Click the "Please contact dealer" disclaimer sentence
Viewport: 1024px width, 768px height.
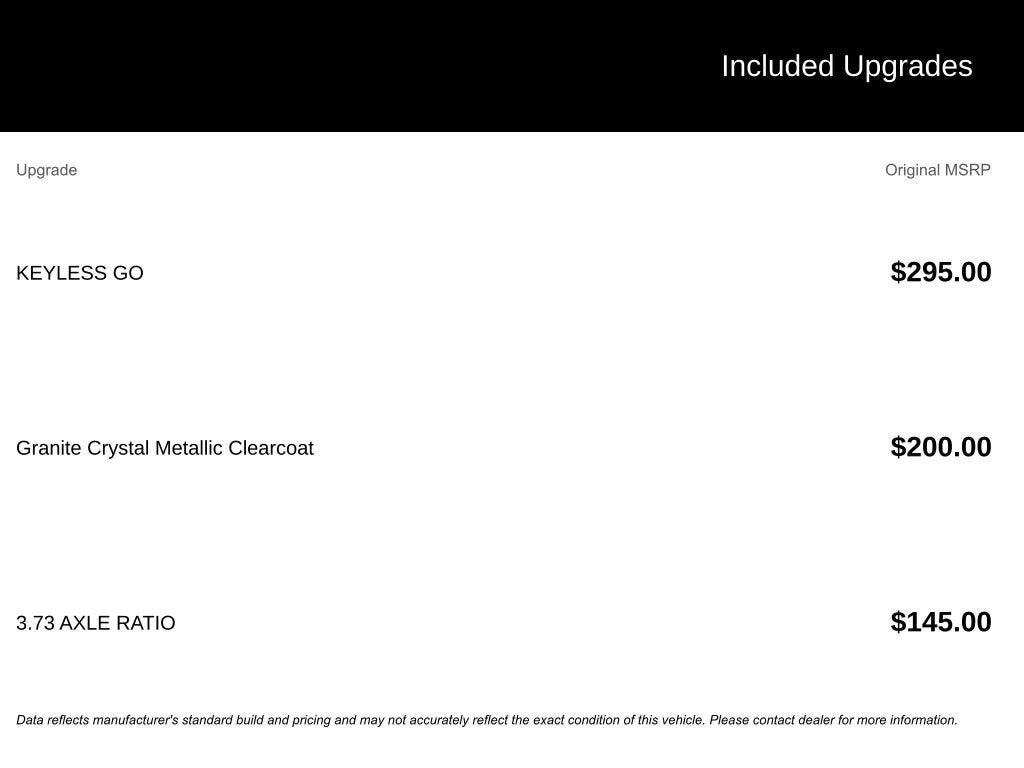(833, 720)
